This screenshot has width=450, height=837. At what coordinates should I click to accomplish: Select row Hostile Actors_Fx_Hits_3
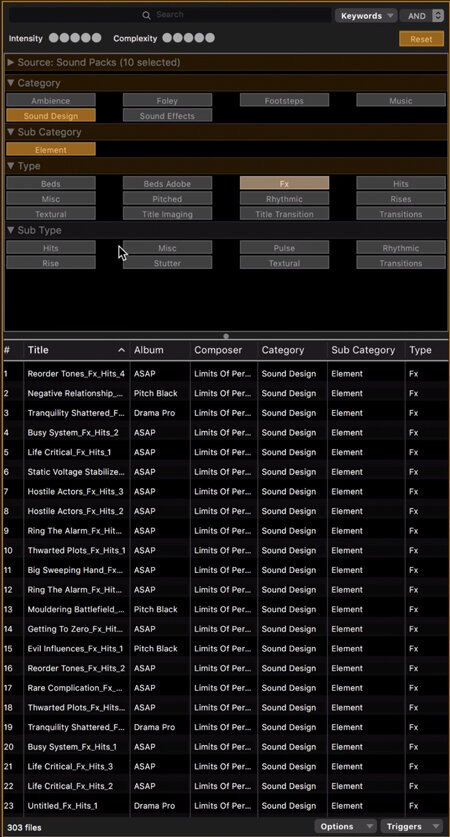pyautogui.click(x=225, y=492)
